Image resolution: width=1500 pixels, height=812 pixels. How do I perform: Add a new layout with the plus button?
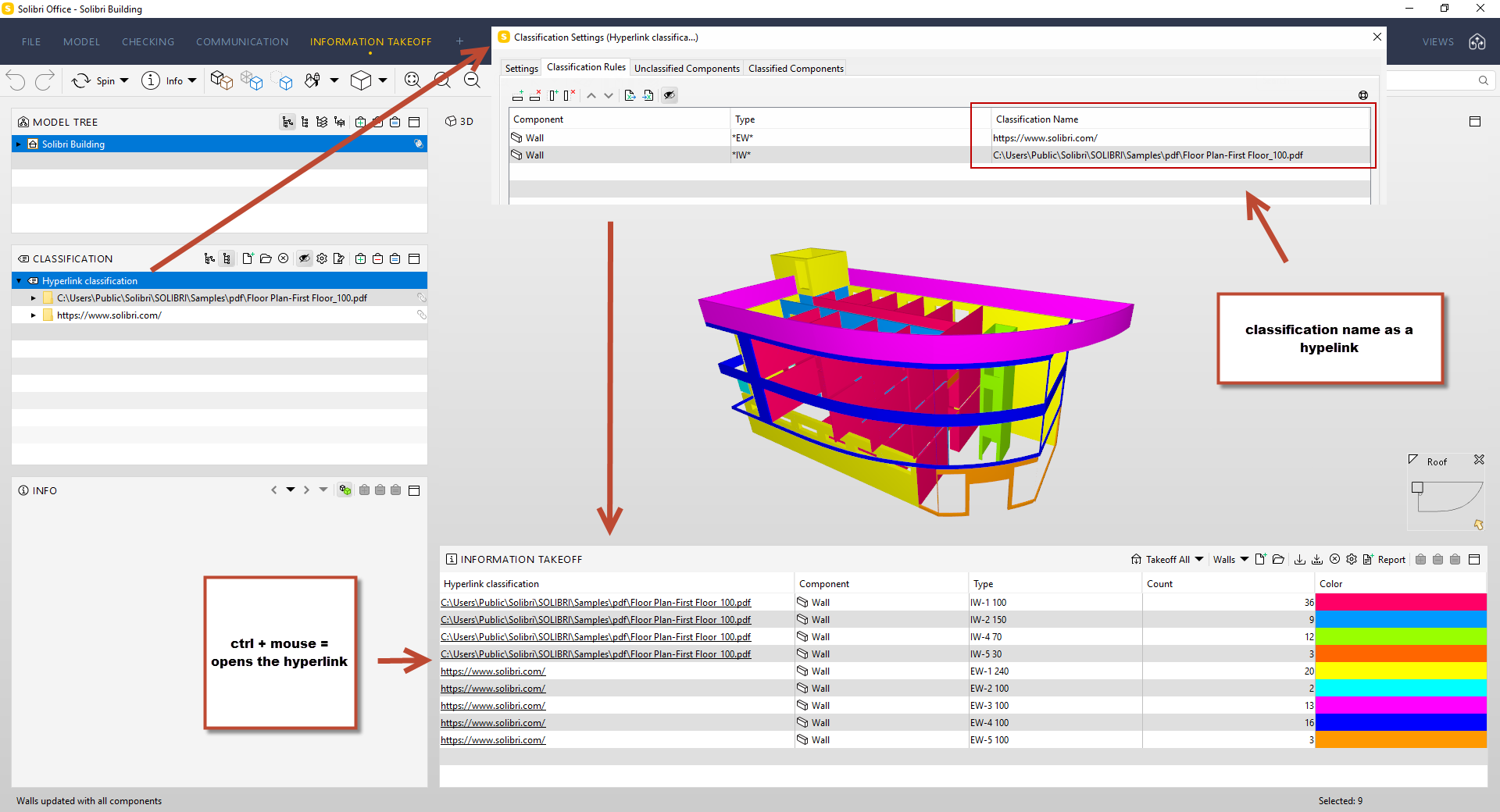coord(459,41)
